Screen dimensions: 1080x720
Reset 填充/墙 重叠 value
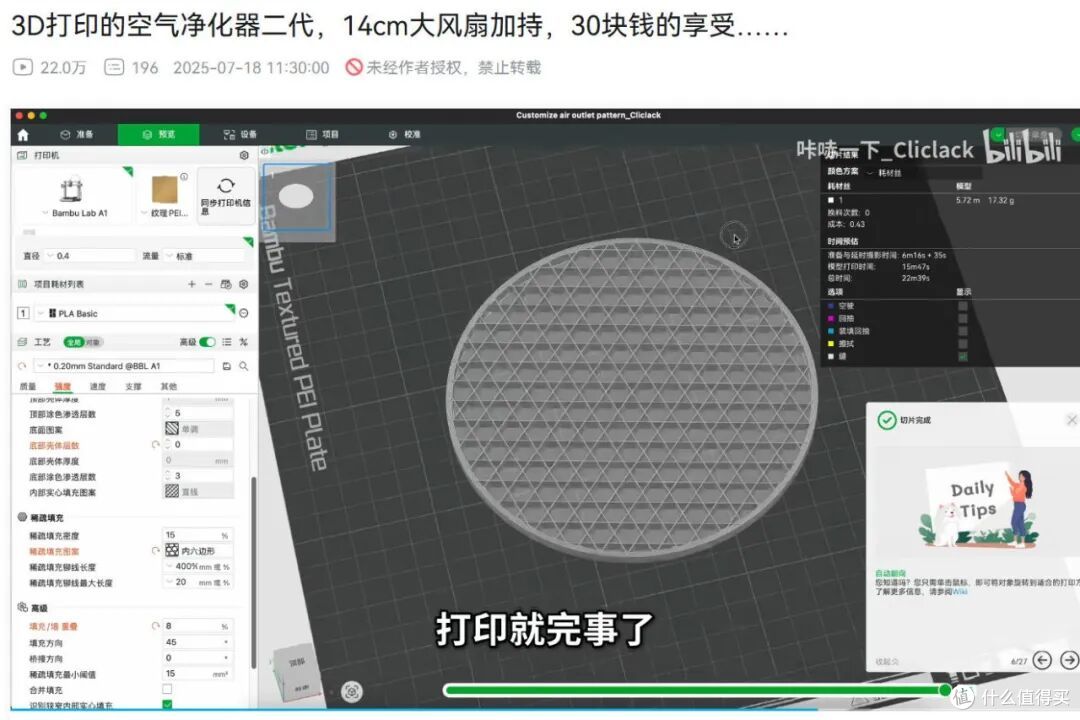pos(156,626)
